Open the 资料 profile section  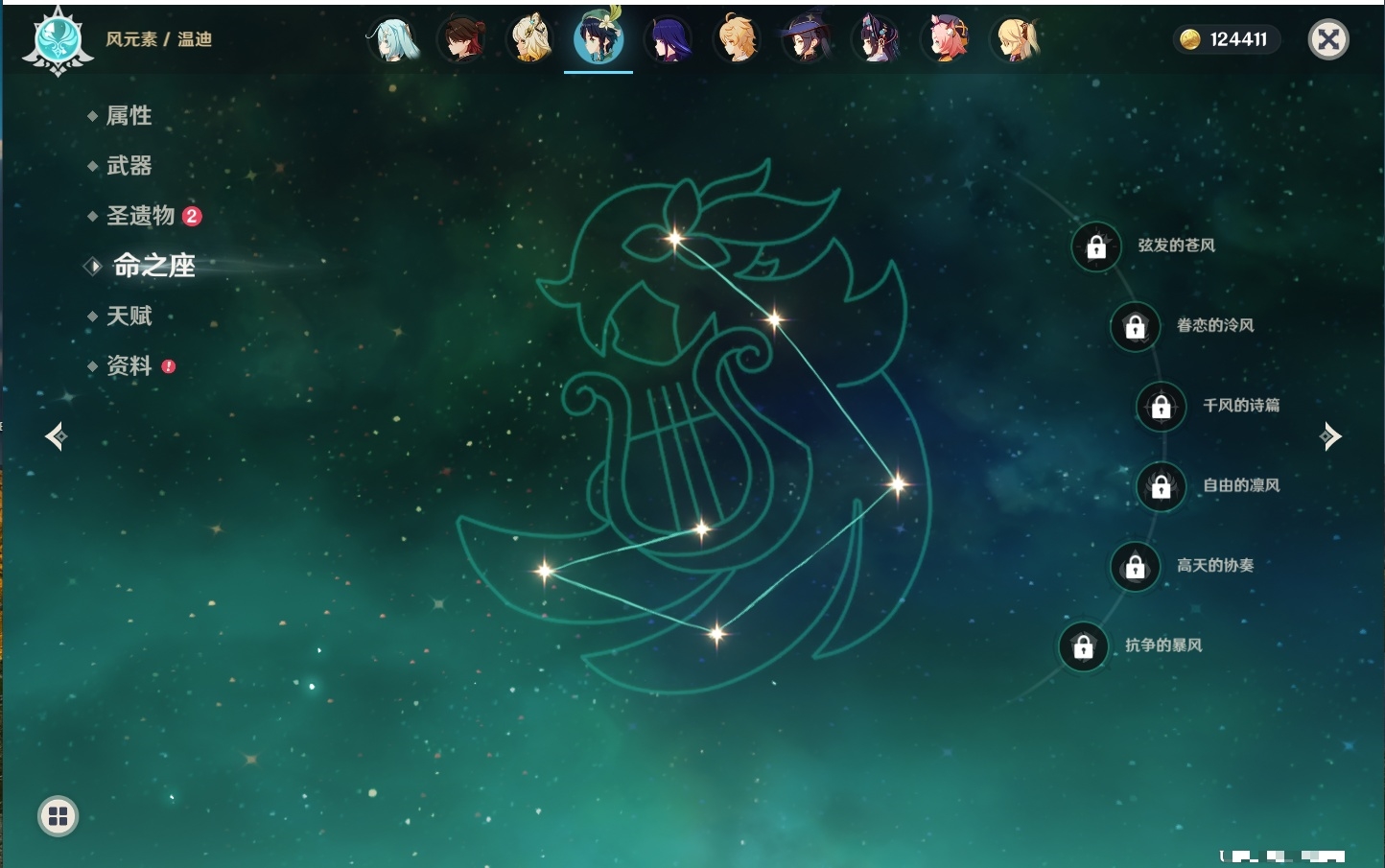coord(129,365)
